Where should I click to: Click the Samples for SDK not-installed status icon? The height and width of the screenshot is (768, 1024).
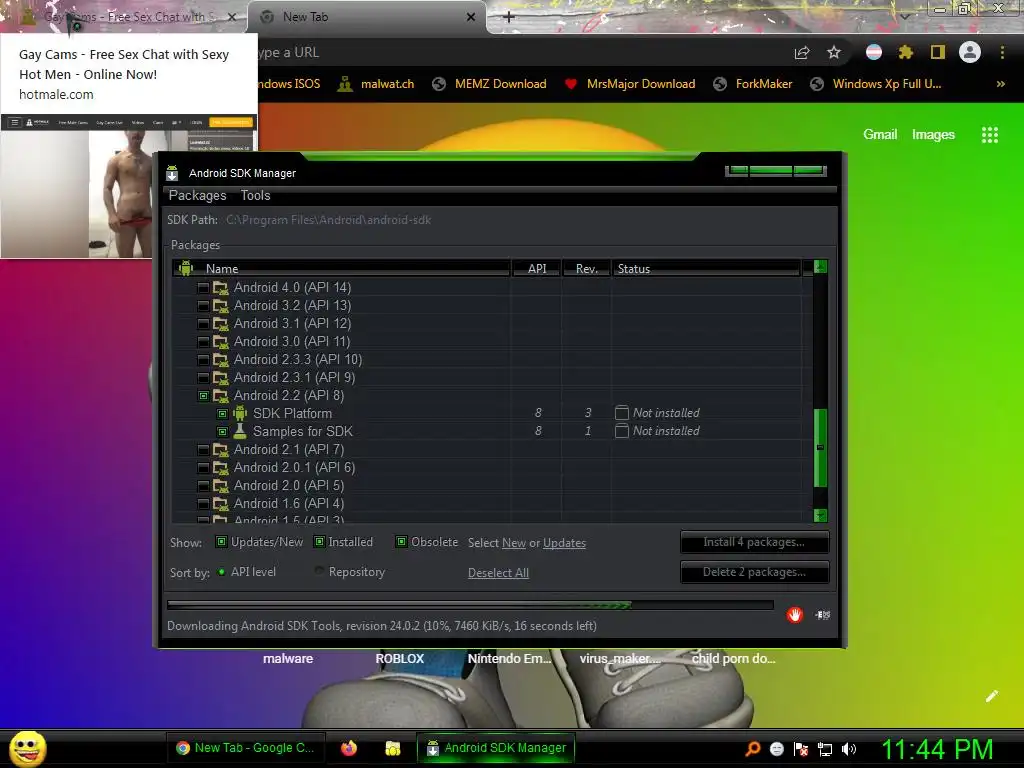[x=622, y=431]
